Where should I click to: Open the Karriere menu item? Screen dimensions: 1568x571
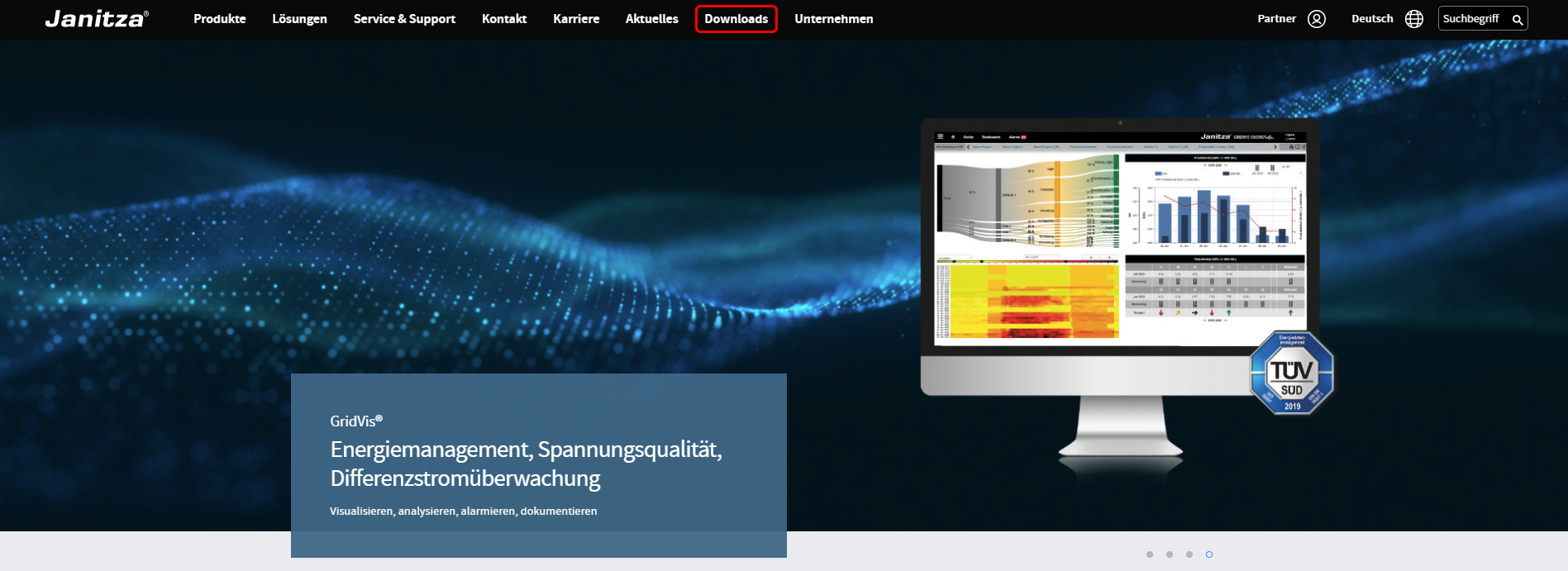(x=576, y=19)
